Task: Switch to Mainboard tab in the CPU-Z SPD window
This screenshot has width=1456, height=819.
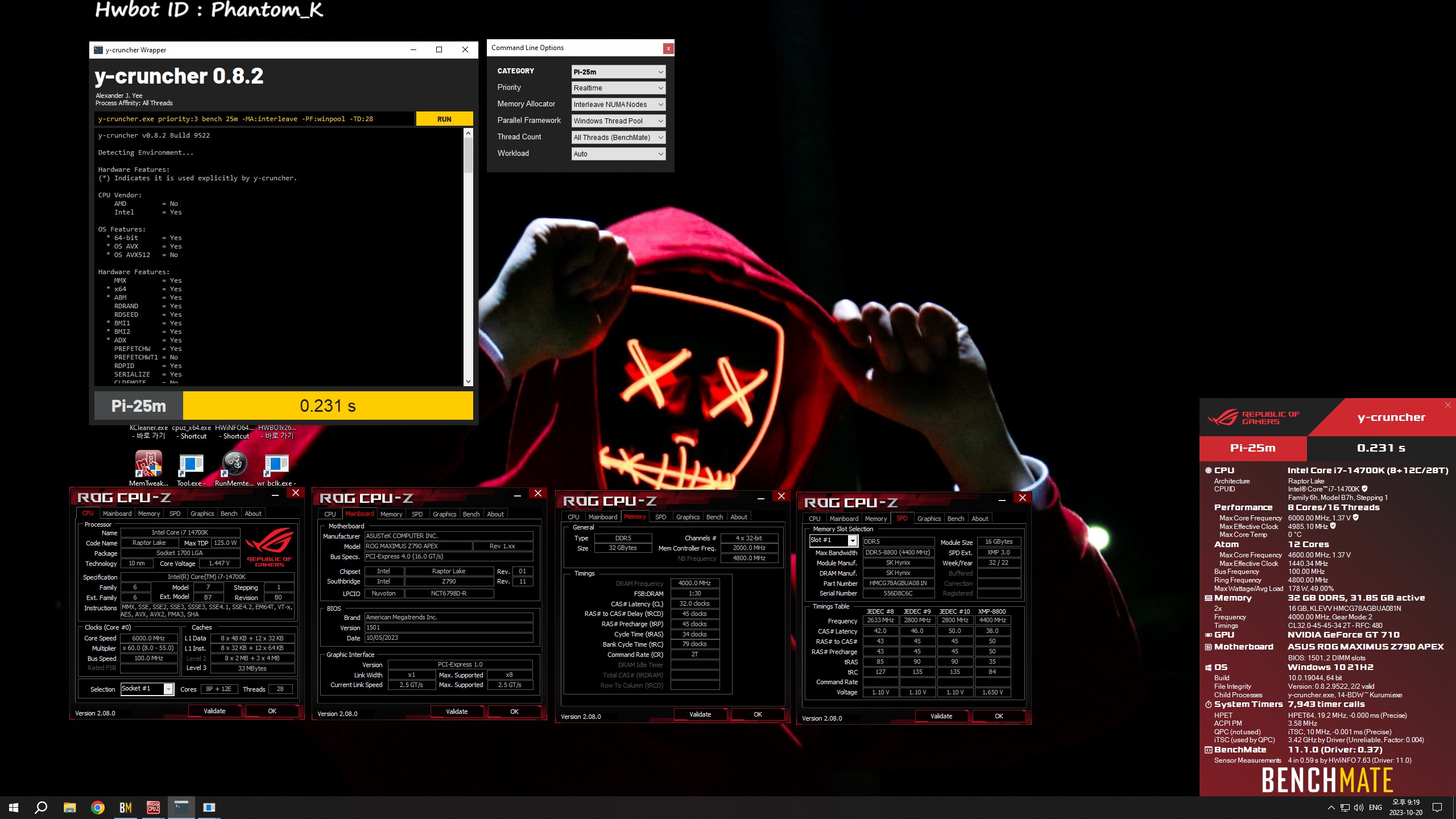Action: 844,519
